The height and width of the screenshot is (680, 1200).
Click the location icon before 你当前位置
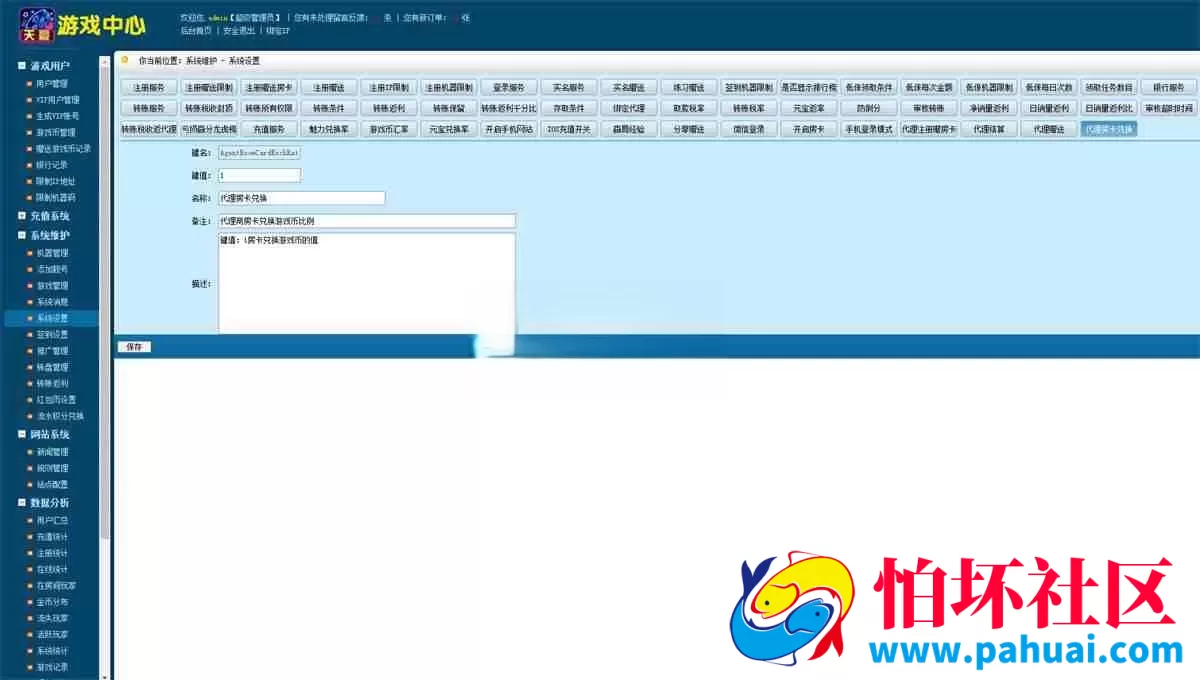click(x=126, y=60)
